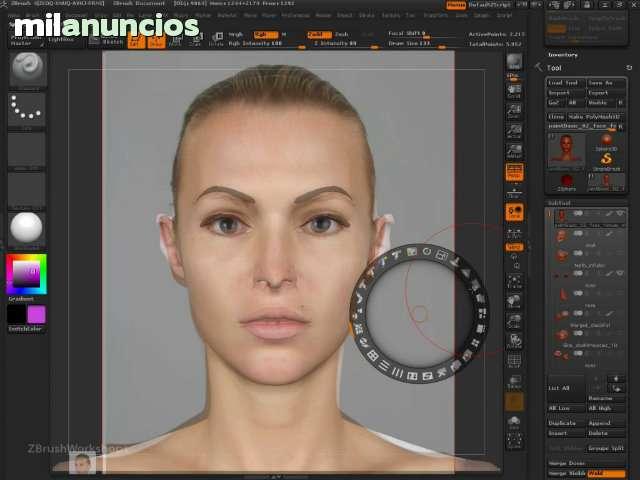Image resolution: width=640 pixels, height=480 pixels.
Task: Open the Render menu
Action: point(323,16)
